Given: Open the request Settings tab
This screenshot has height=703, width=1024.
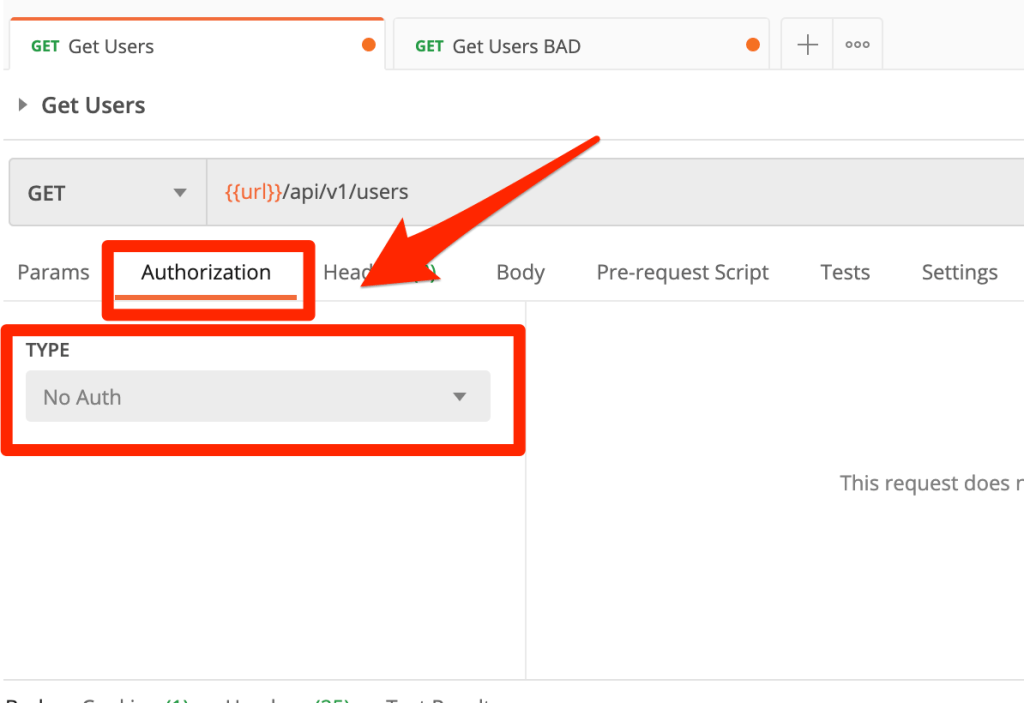Looking at the screenshot, I should (959, 273).
